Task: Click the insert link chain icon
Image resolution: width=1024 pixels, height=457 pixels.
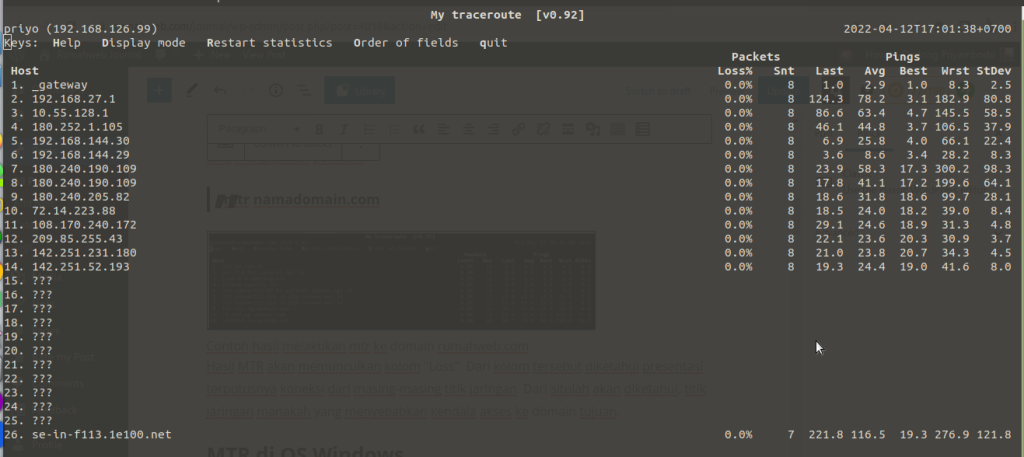Action: (x=518, y=129)
